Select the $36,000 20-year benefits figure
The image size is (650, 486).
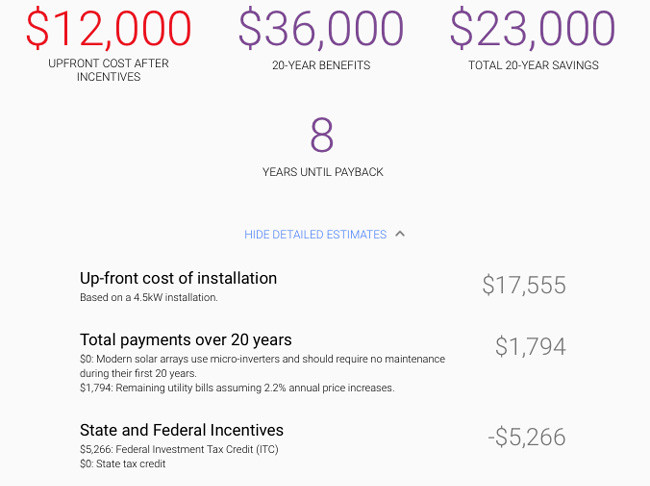(321, 28)
